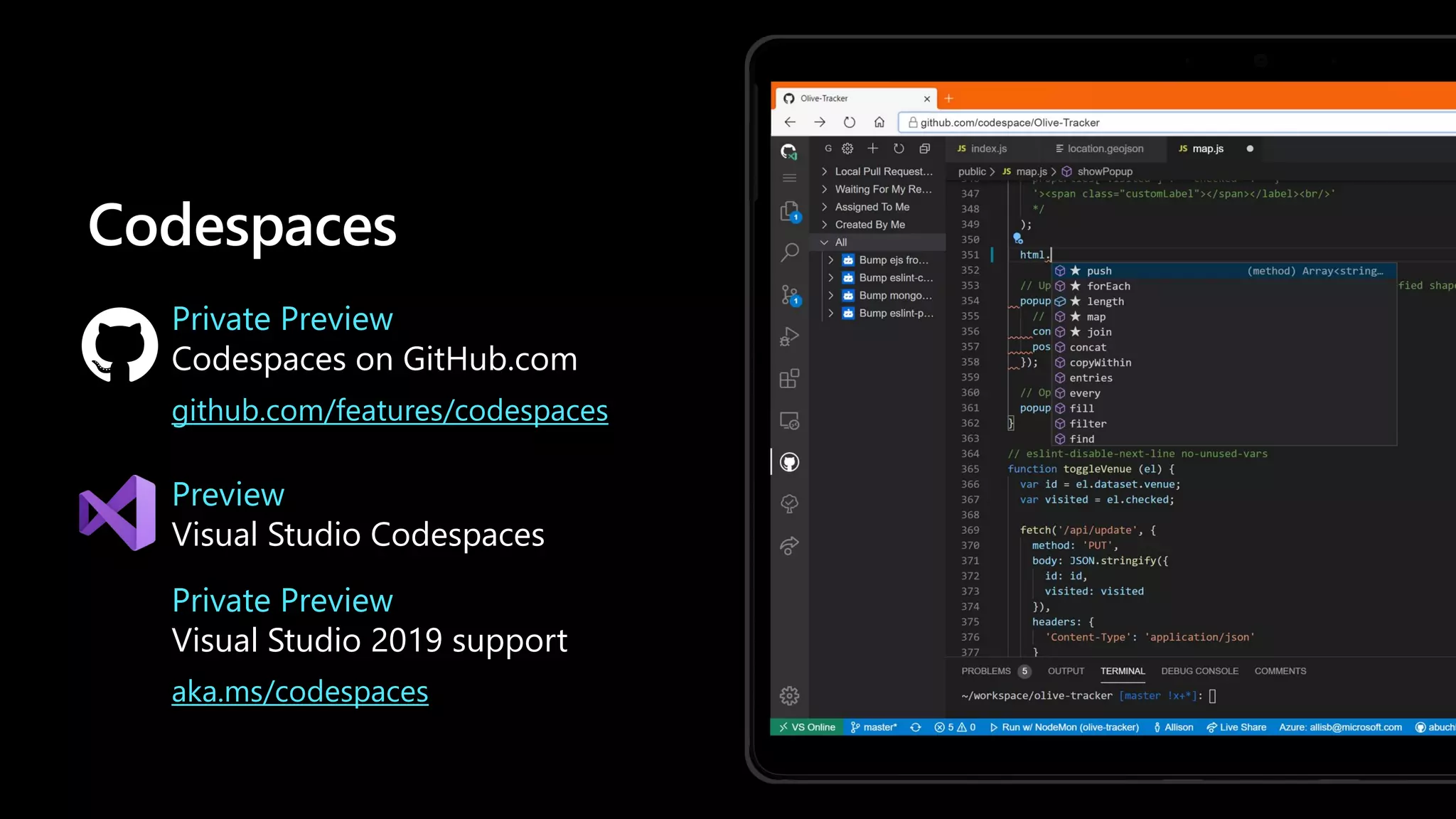Open the Extensions icon in activity bar
This screenshot has height=819, width=1456.
tap(789, 378)
